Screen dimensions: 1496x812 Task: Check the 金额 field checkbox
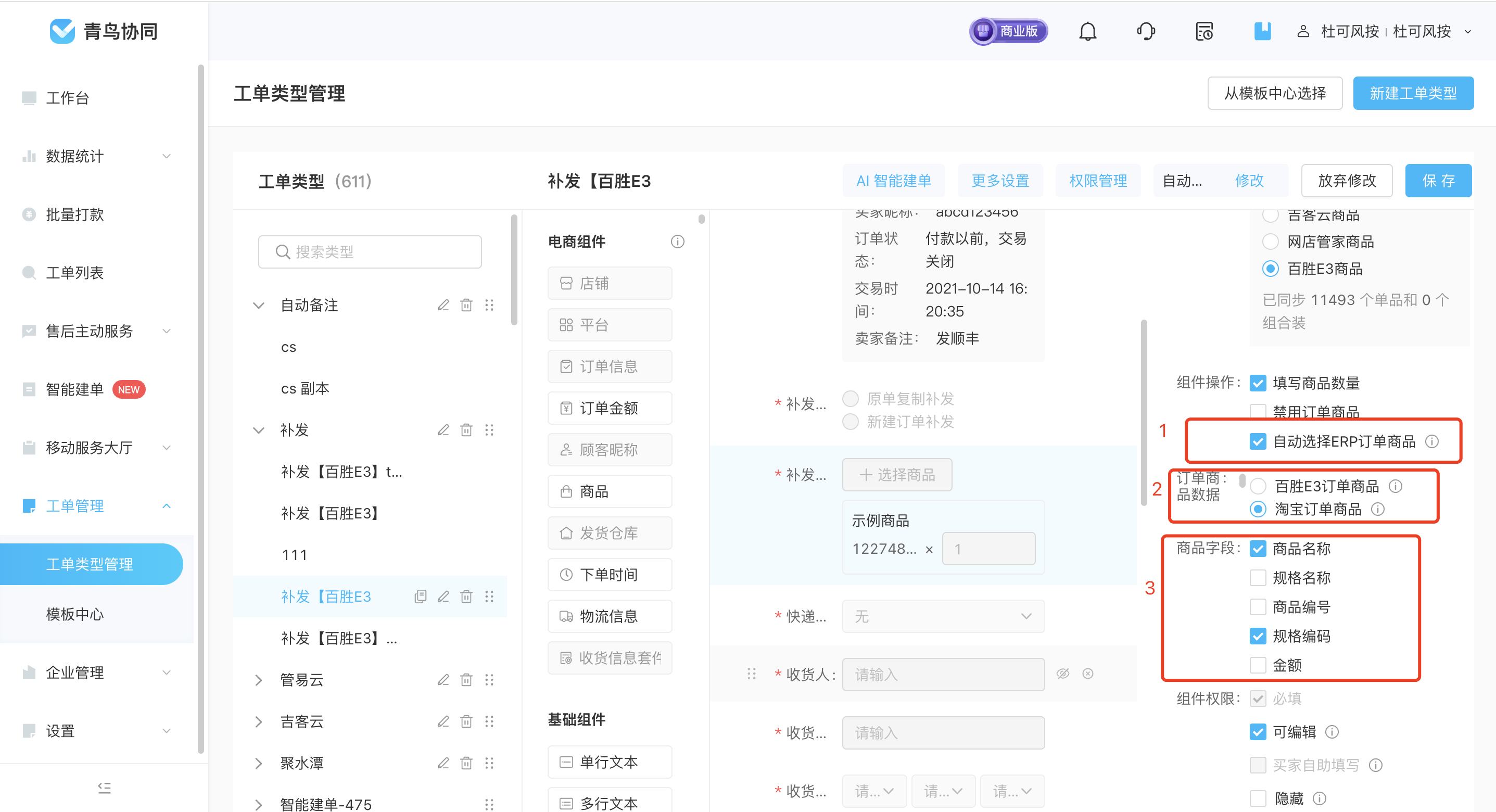pos(1258,666)
